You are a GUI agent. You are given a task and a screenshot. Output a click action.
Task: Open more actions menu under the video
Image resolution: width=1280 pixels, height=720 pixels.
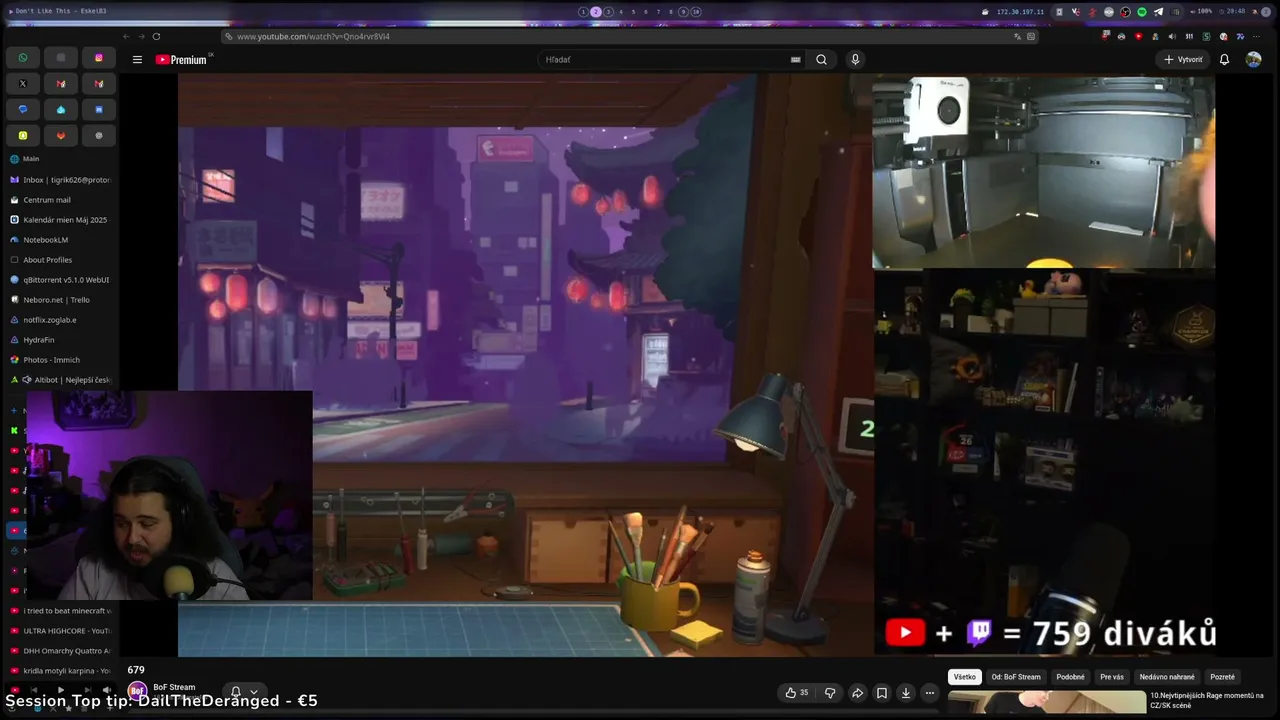[930, 693]
